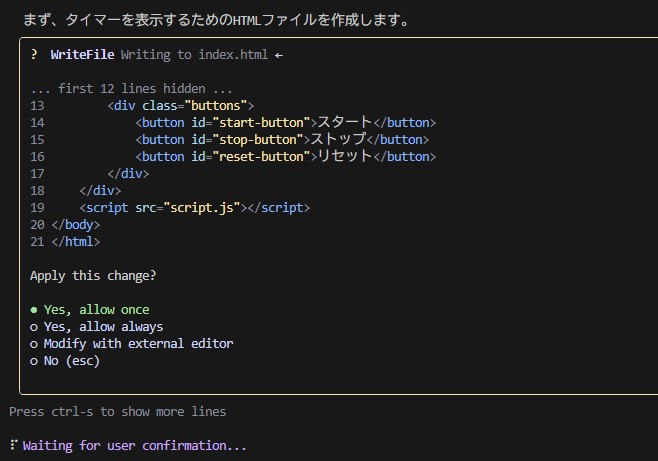Click 'Apply this change?' prompt text
Screen dimensions: 658x461
93,276
